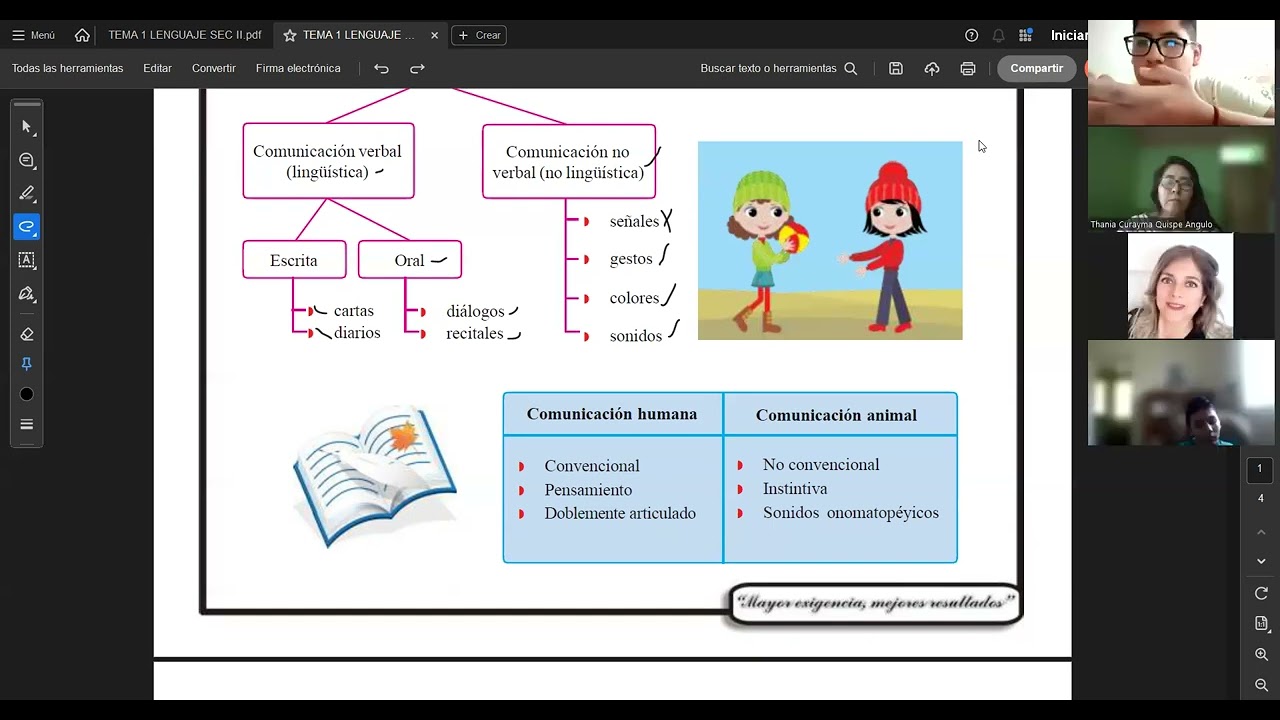Screen dimensions: 1280x720
Task: Select the starred TEMA 1 LENGUAJE tab
Action: pyautogui.click(x=359, y=35)
